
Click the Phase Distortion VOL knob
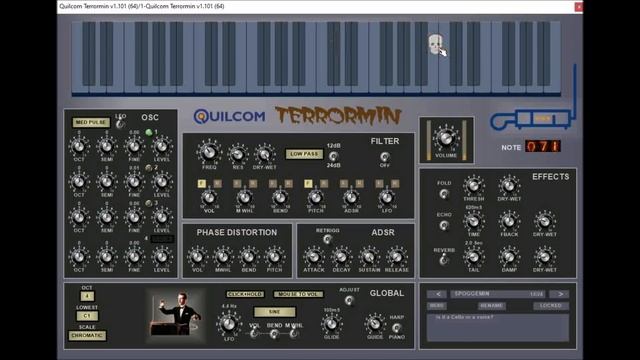(x=197, y=257)
